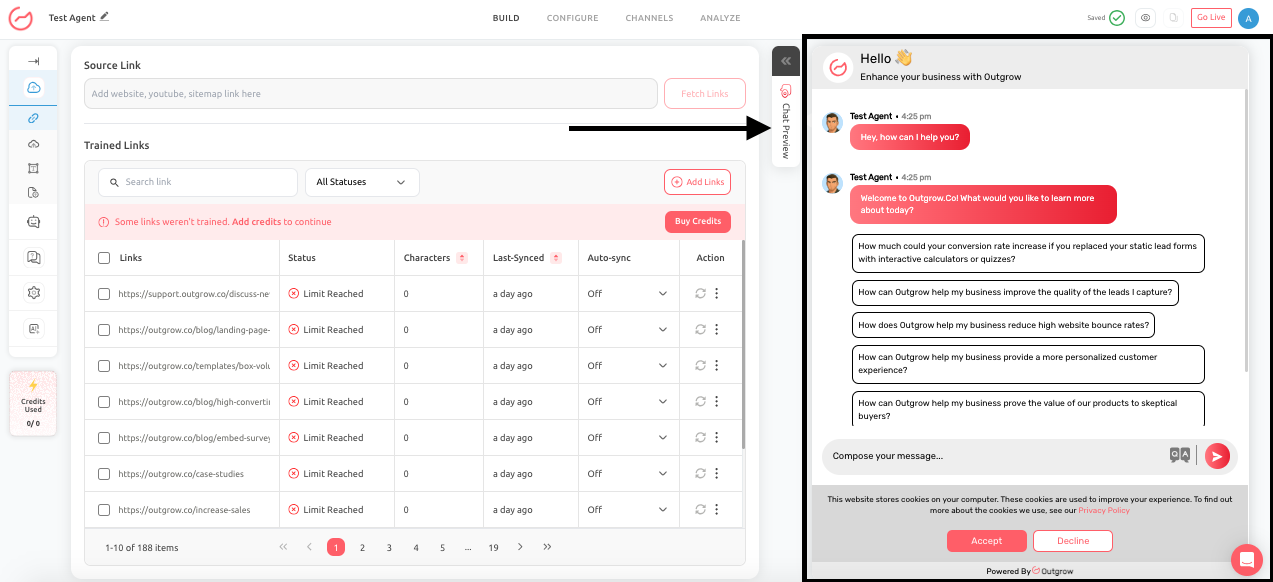
Task: Open the cloud upload knowledge source icon
Action: 33,88
